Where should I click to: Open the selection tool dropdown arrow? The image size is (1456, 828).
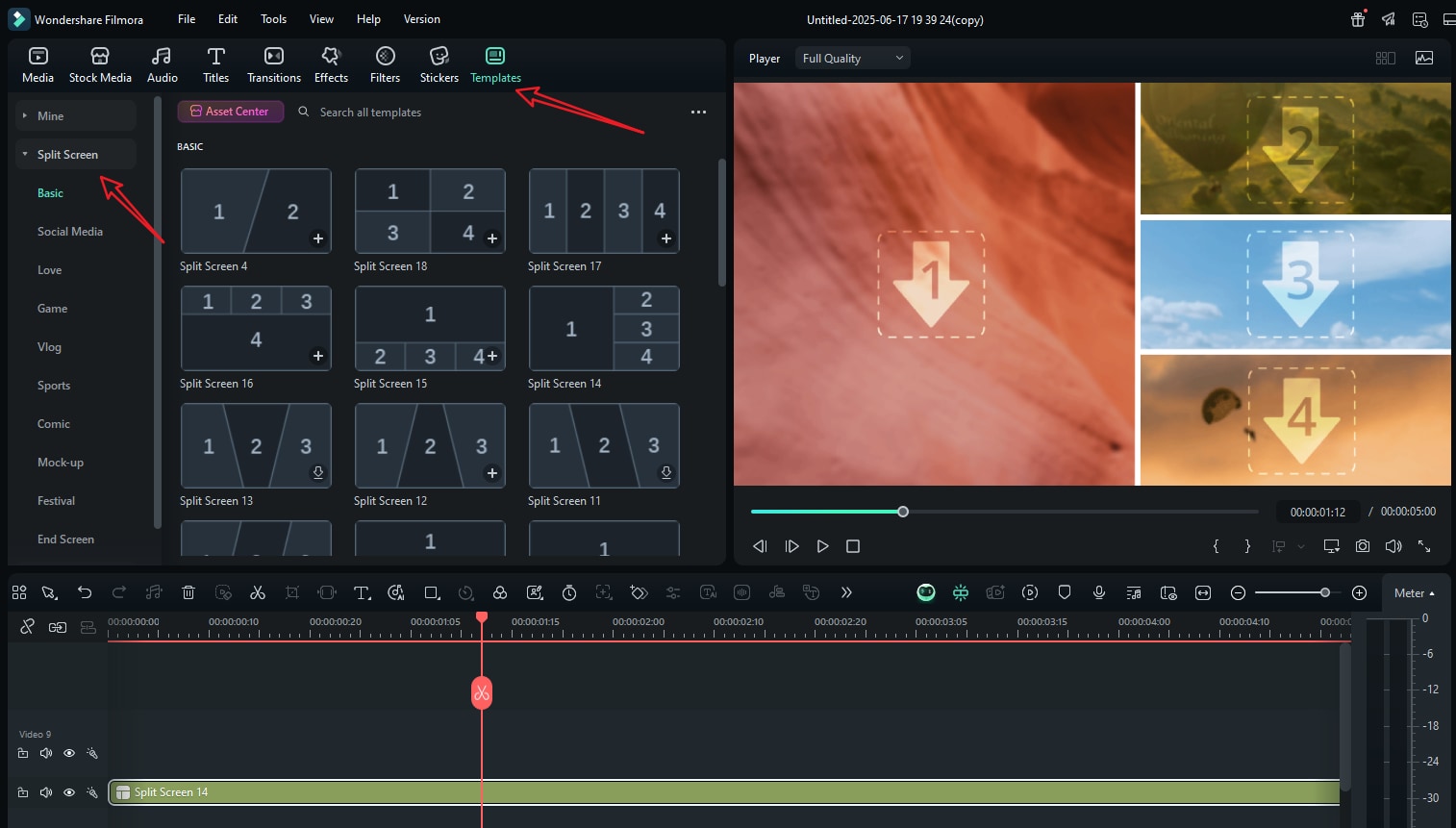pos(57,596)
